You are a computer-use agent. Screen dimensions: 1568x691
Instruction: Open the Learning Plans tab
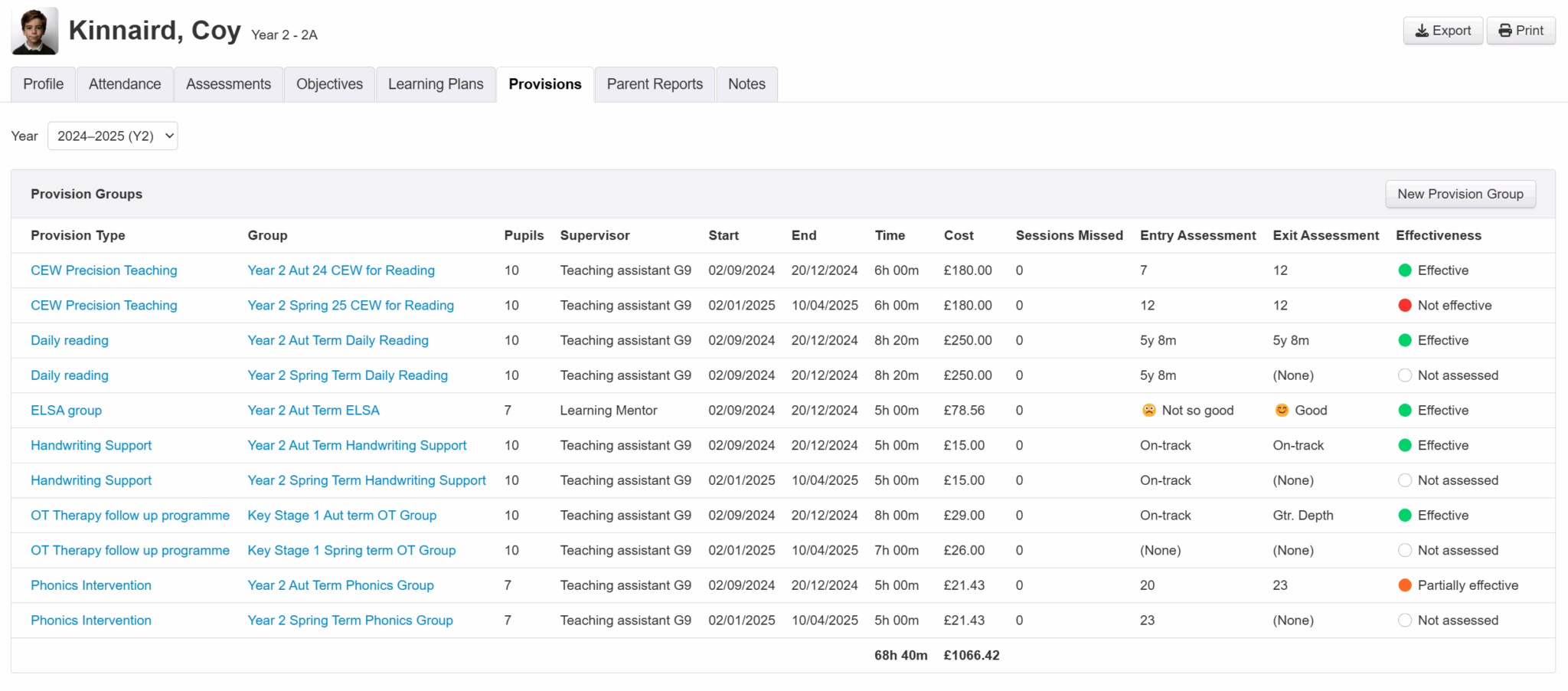436,84
